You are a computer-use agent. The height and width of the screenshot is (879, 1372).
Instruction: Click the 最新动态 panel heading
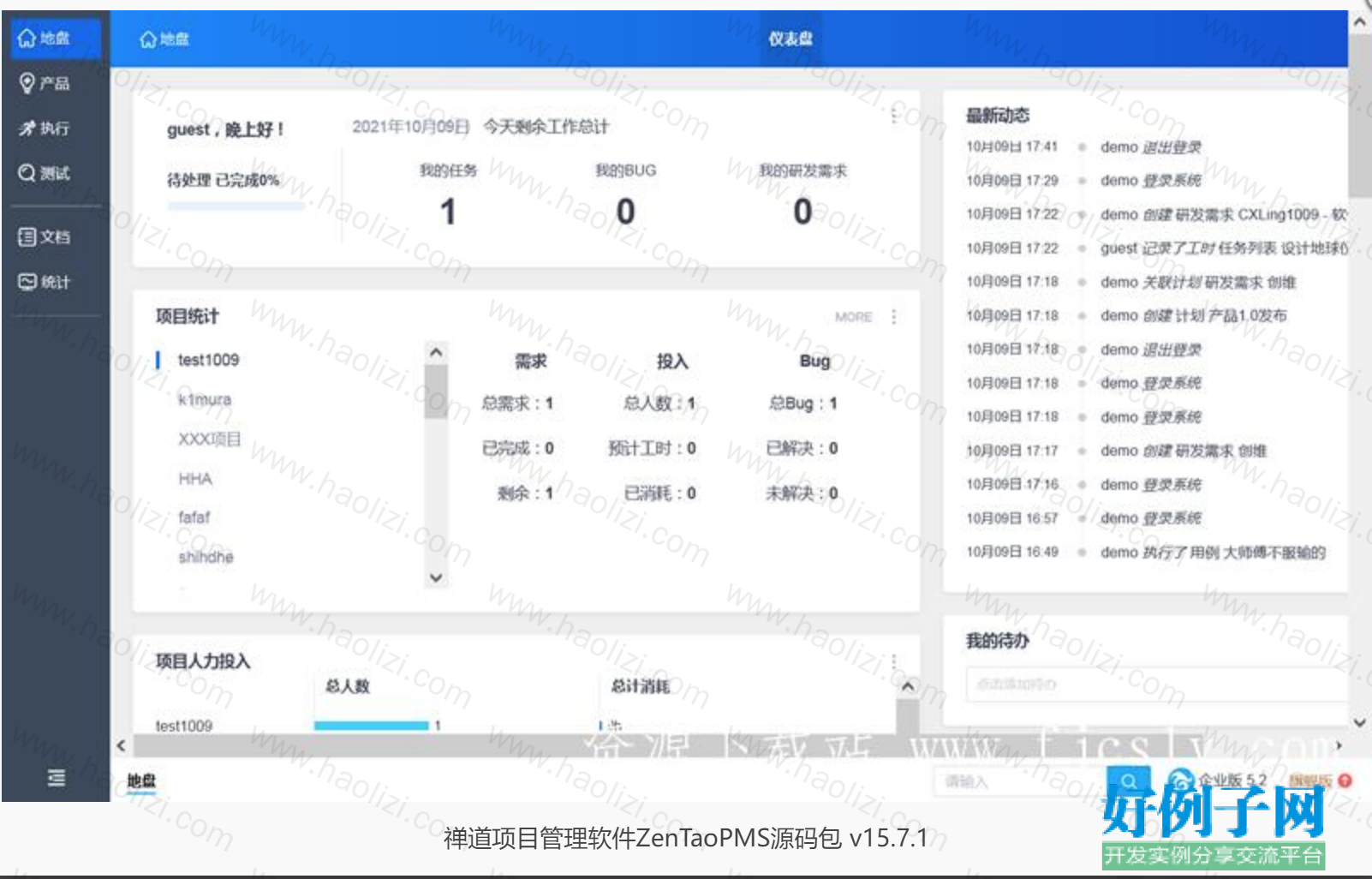[x=997, y=116]
